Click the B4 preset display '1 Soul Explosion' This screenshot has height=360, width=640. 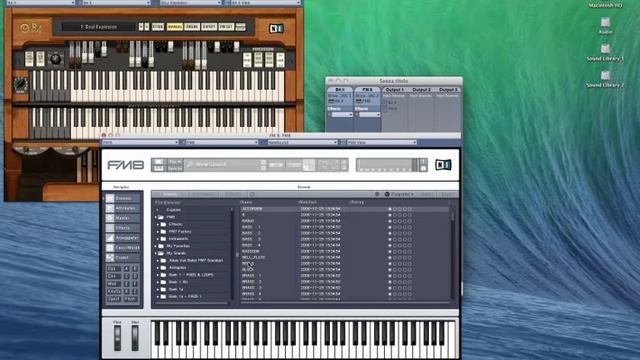(99, 27)
